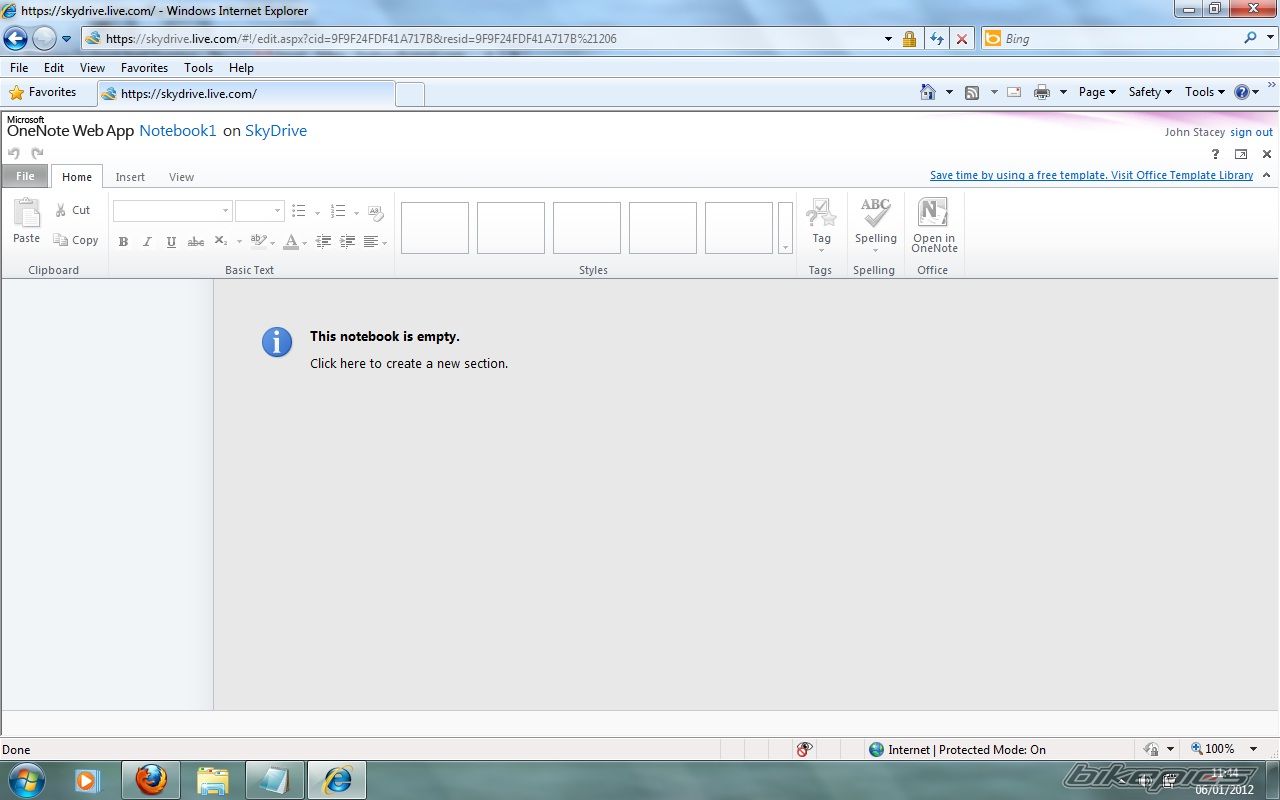Increase indent using the ribbon icon
The height and width of the screenshot is (800, 1280).
point(347,242)
